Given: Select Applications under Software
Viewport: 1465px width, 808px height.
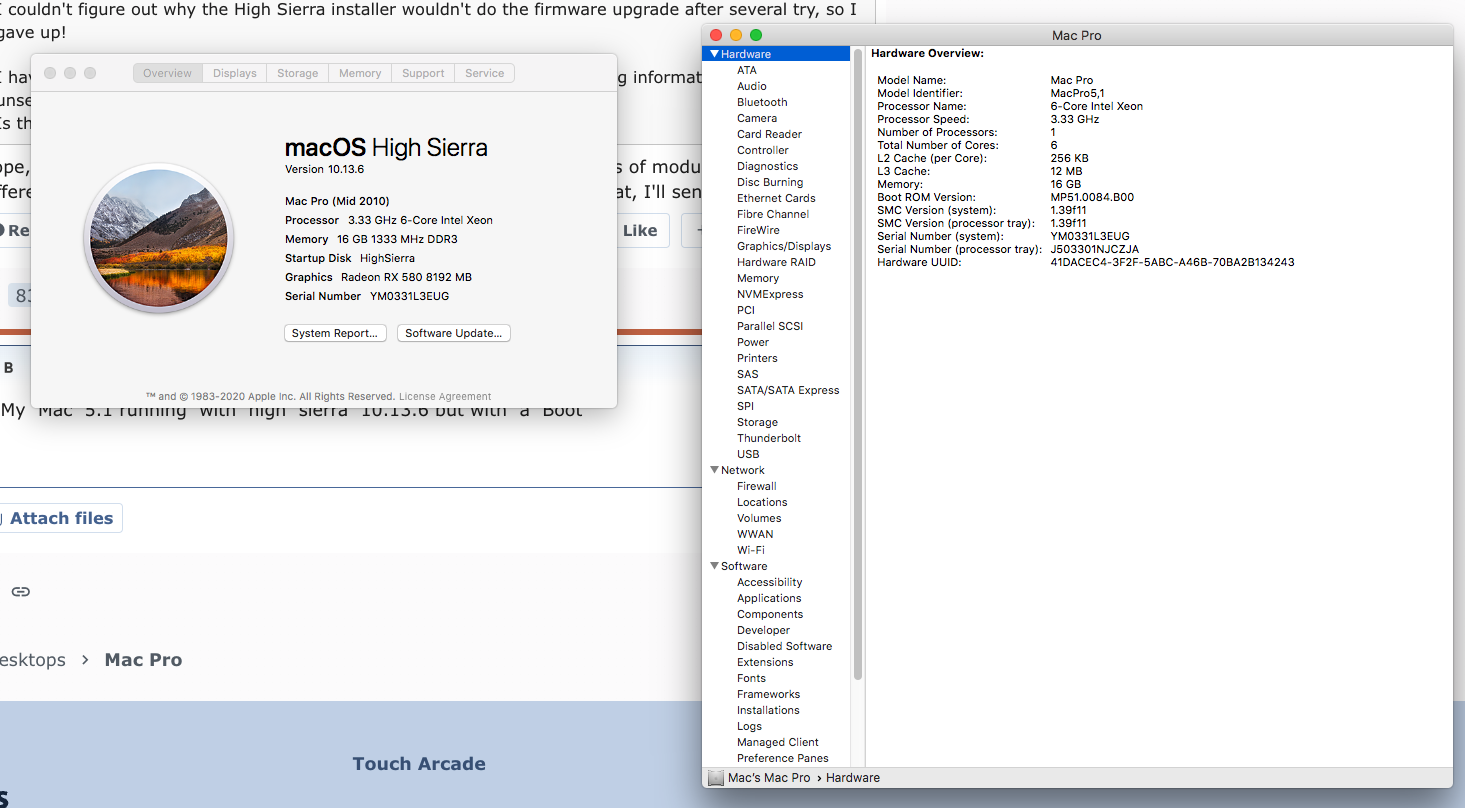Looking at the screenshot, I should coord(769,598).
